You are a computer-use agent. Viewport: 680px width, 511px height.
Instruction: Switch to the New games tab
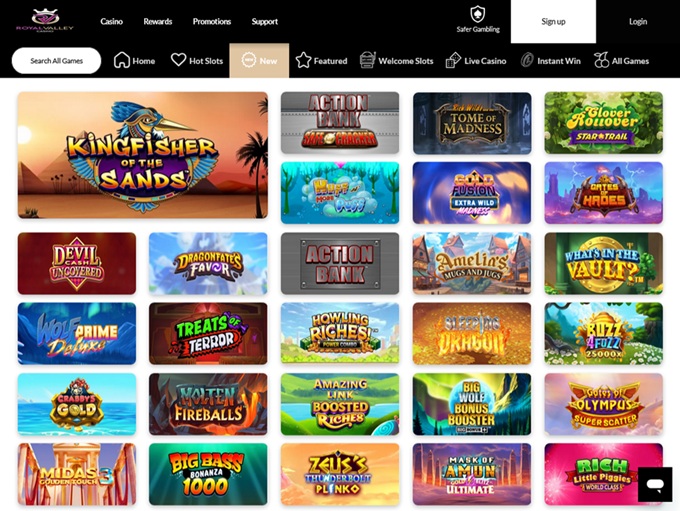click(x=259, y=60)
